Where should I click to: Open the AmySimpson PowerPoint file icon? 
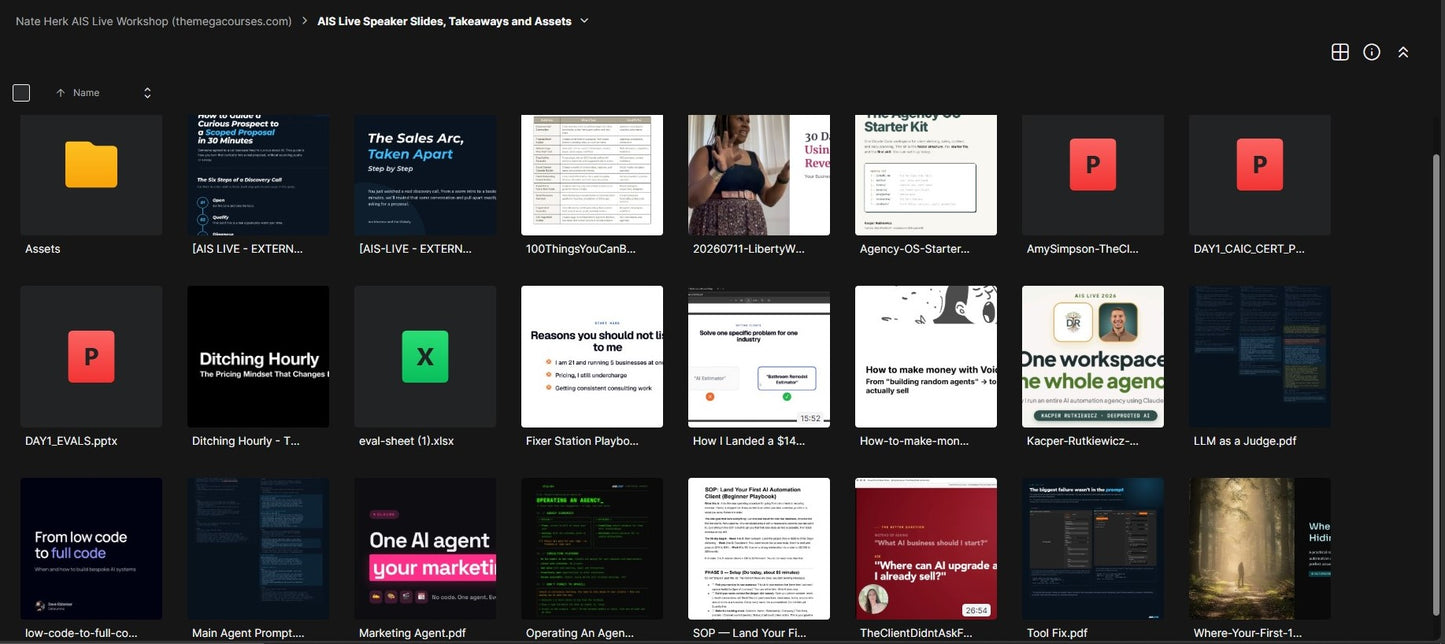[1093, 164]
